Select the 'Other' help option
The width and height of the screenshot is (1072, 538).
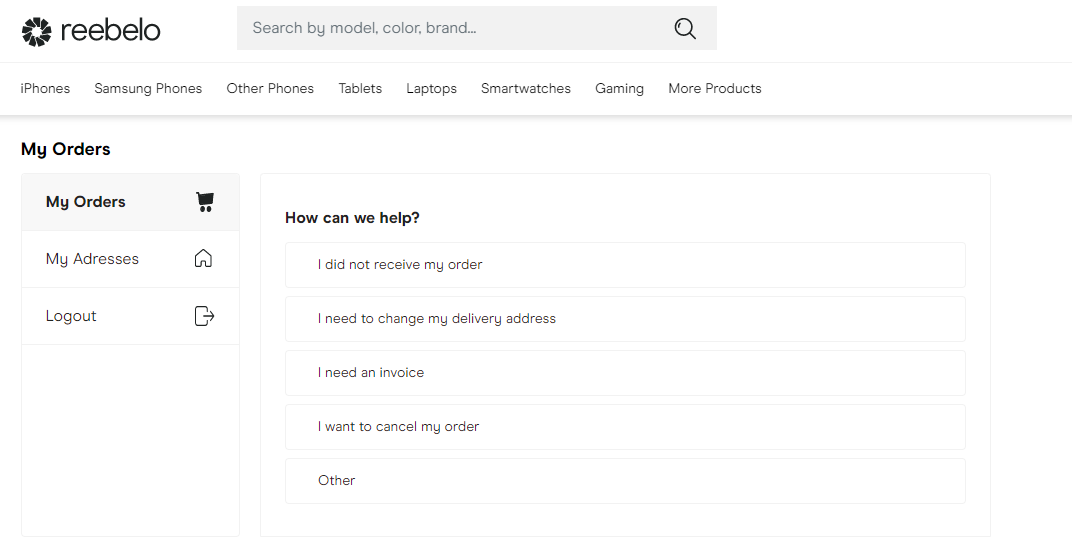pyautogui.click(x=625, y=481)
